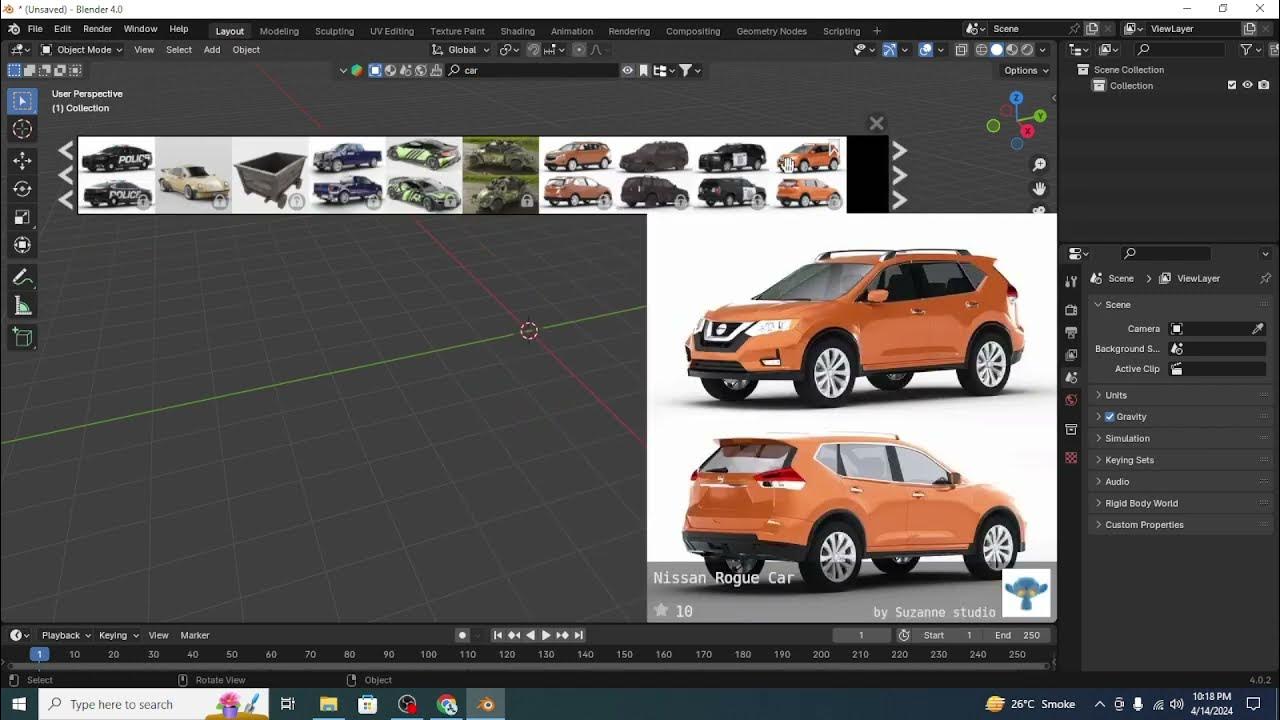Click the asset bar next page arrow
Image resolution: width=1280 pixels, height=720 pixels.
(x=899, y=175)
